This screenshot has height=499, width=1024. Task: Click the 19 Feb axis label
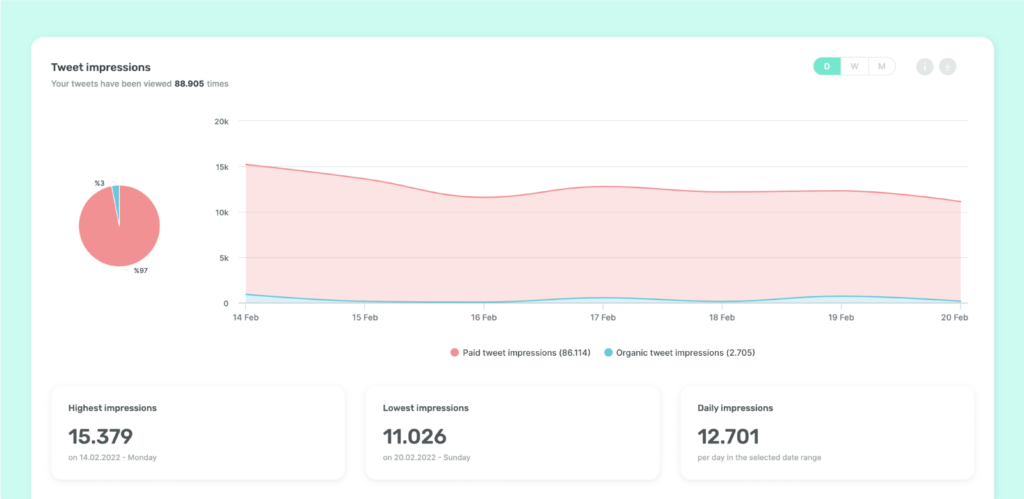coord(841,317)
